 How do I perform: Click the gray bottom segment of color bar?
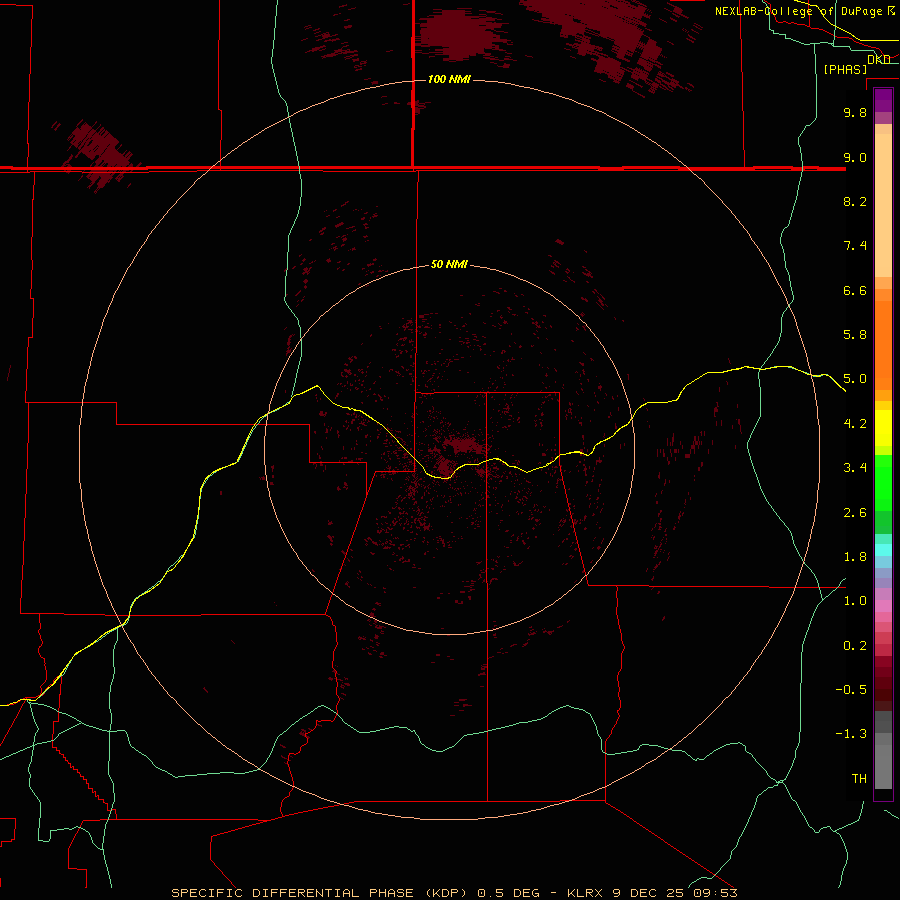coord(883,767)
